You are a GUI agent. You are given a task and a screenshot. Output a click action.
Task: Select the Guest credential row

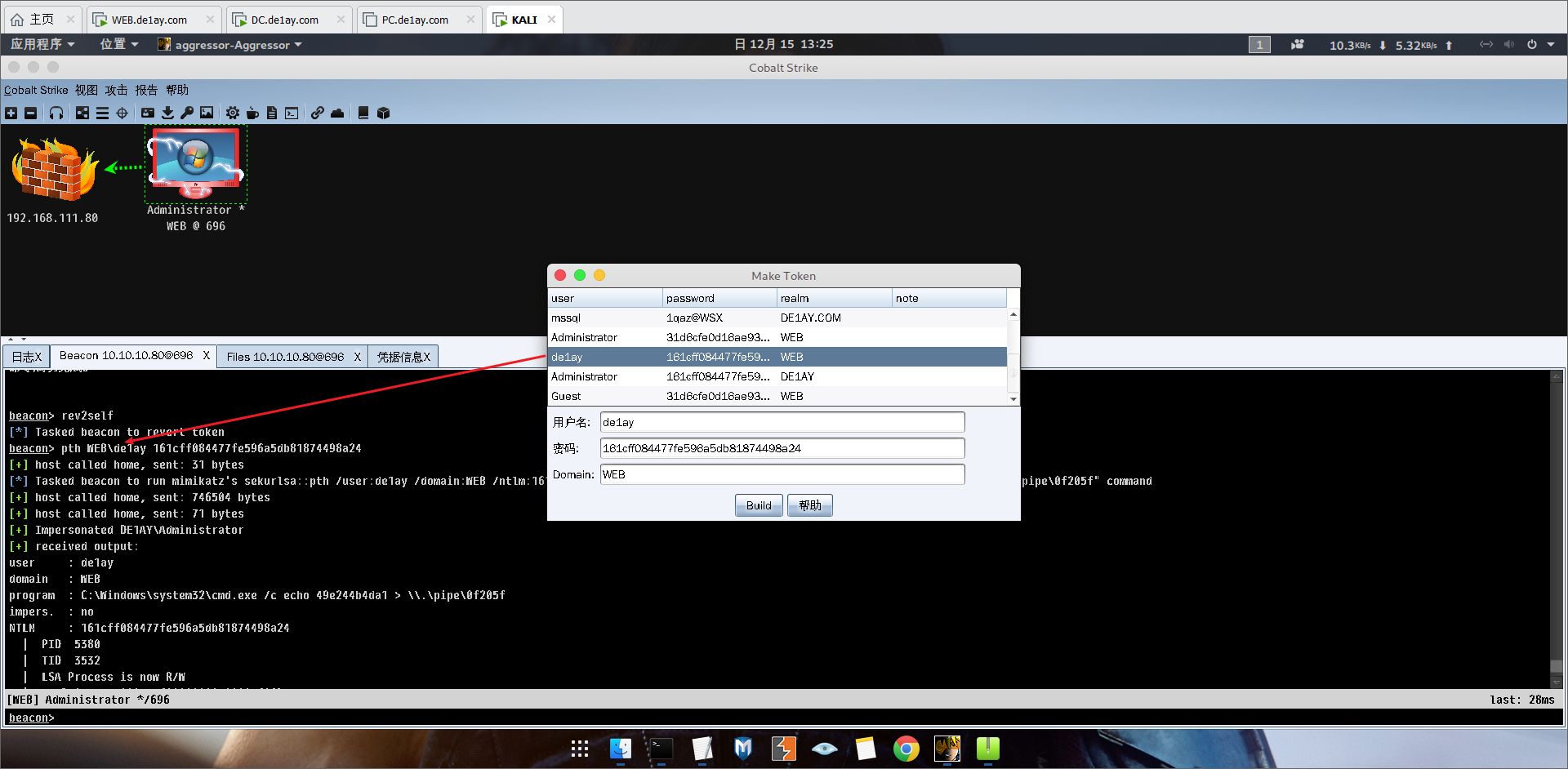777,396
